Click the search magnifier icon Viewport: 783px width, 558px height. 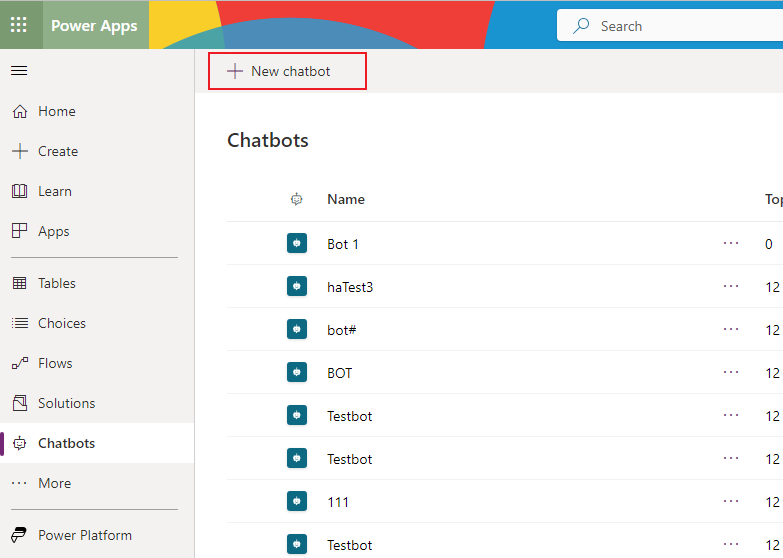581,25
